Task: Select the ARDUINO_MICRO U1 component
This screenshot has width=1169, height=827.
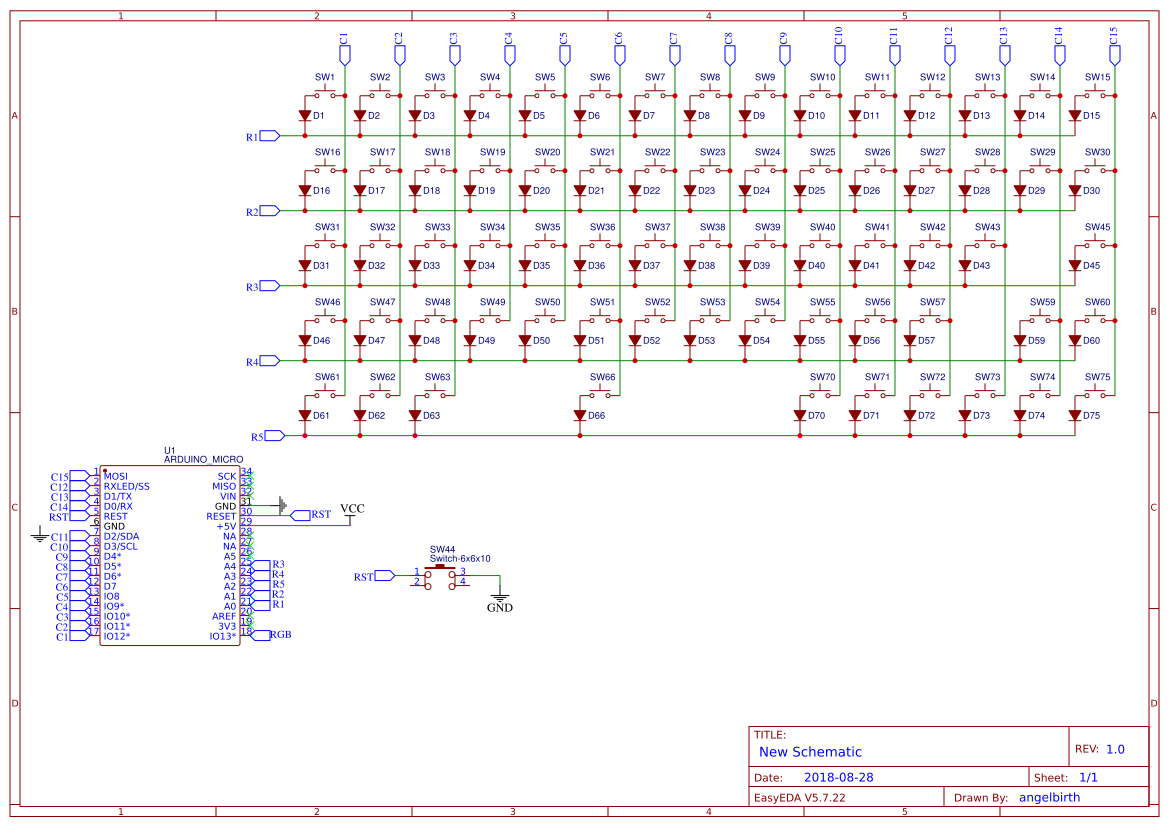Action: 170,555
